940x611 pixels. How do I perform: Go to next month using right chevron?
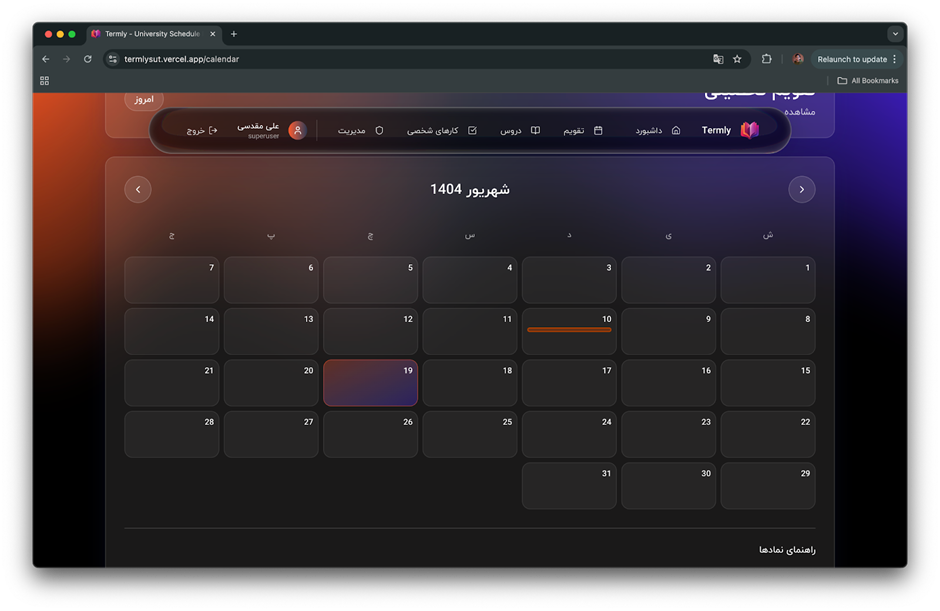[801, 189]
